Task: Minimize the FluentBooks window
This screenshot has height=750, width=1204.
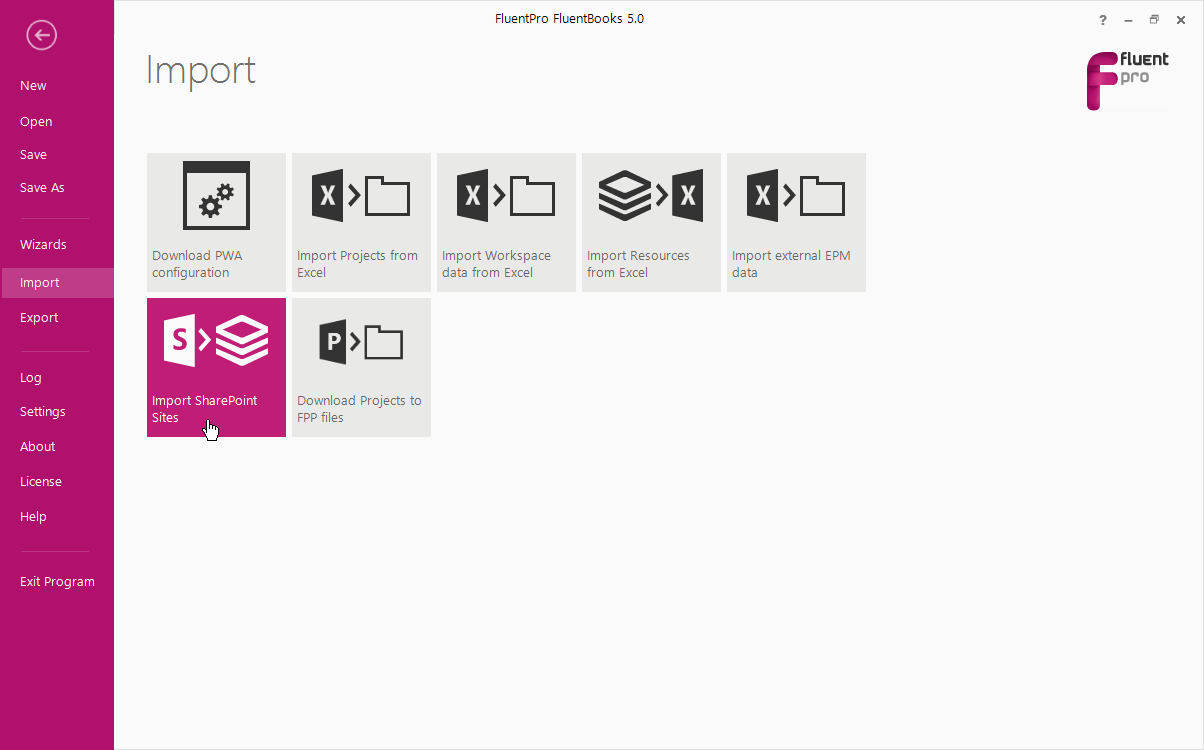Action: coord(1128,20)
